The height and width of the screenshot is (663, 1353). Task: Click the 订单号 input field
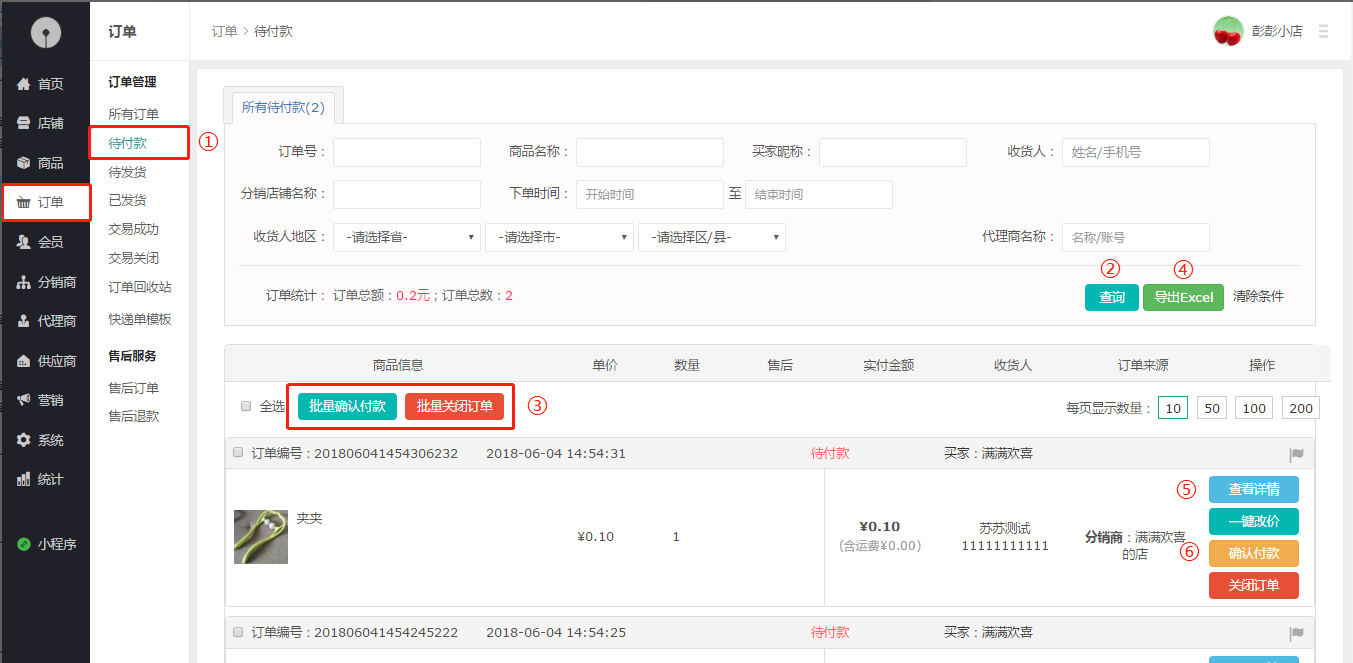(x=406, y=152)
